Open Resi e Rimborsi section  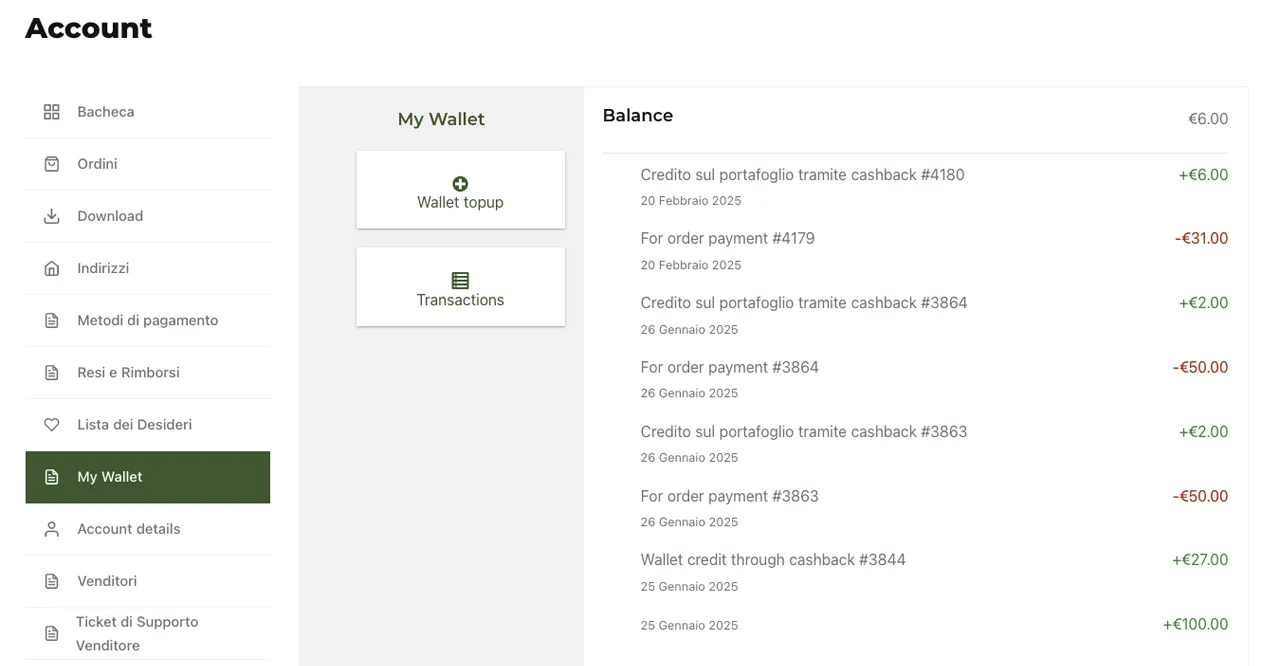(128, 373)
